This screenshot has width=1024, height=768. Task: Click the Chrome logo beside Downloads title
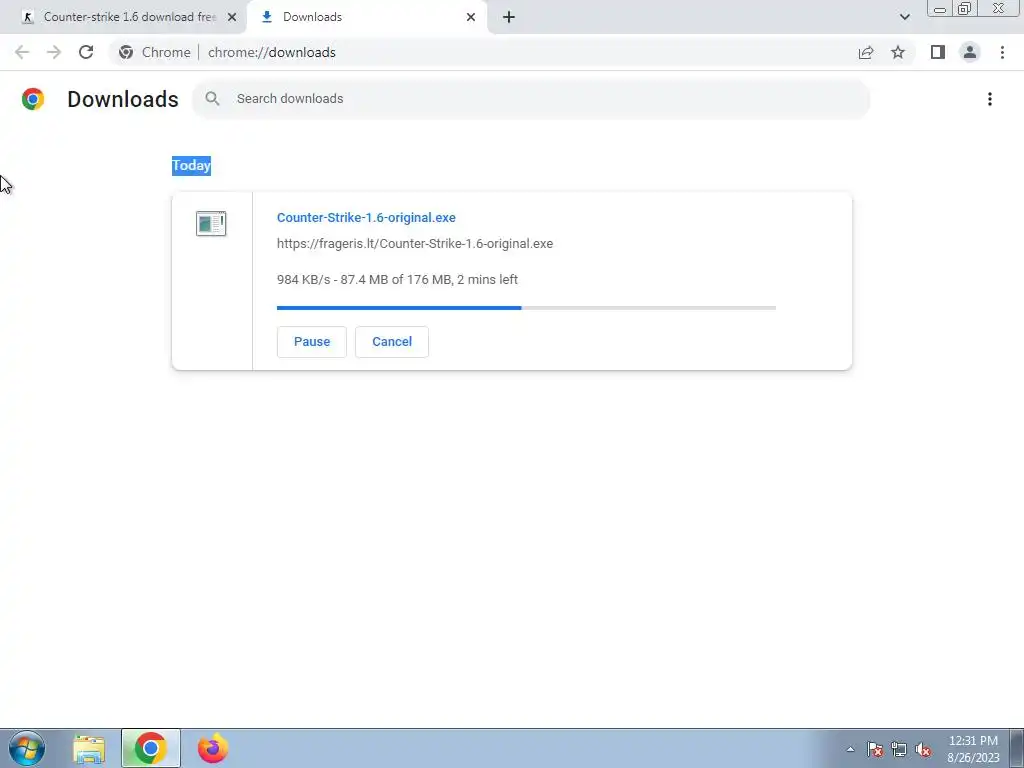pyautogui.click(x=33, y=99)
